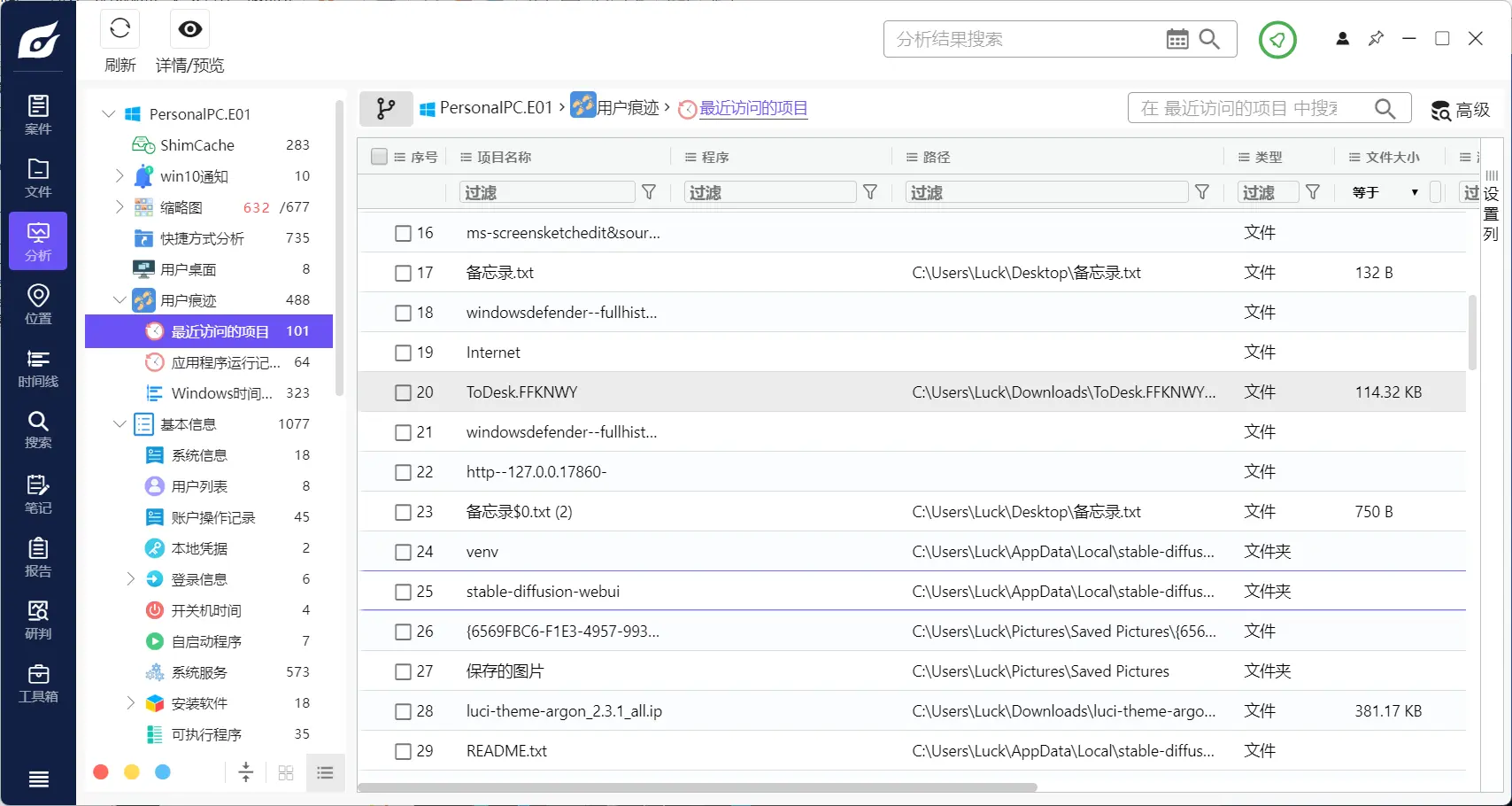Click the table horizontal scrollbar
Image resolution: width=1512 pixels, height=806 pixels.
[x=698, y=787]
